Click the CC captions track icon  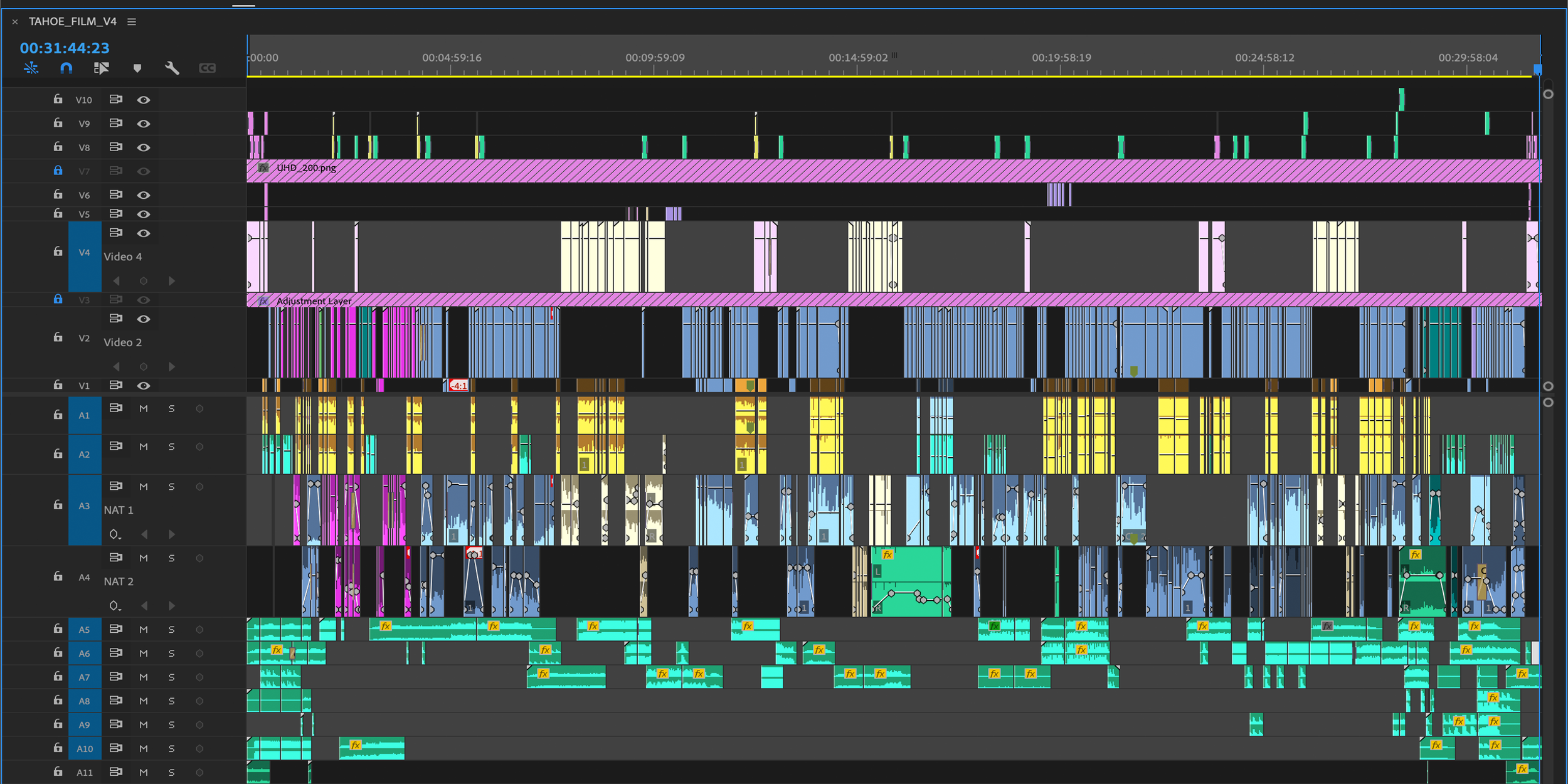(207, 68)
